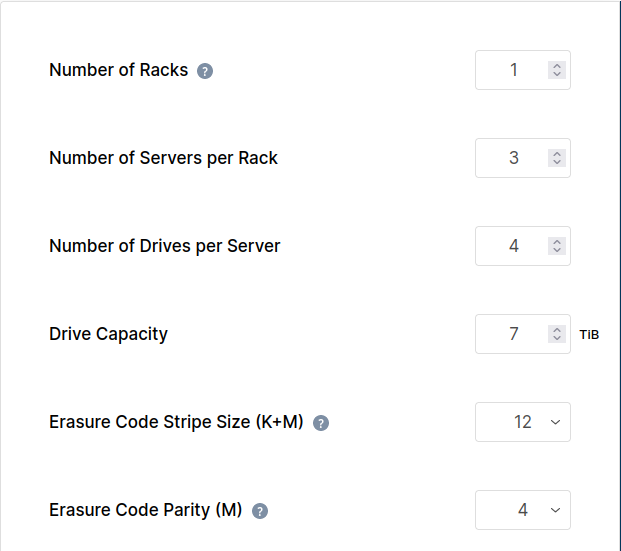Image resolution: width=621 pixels, height=551 pixels.
Task: Open help tooltip for Number of Racks
Action: [205, 71]
